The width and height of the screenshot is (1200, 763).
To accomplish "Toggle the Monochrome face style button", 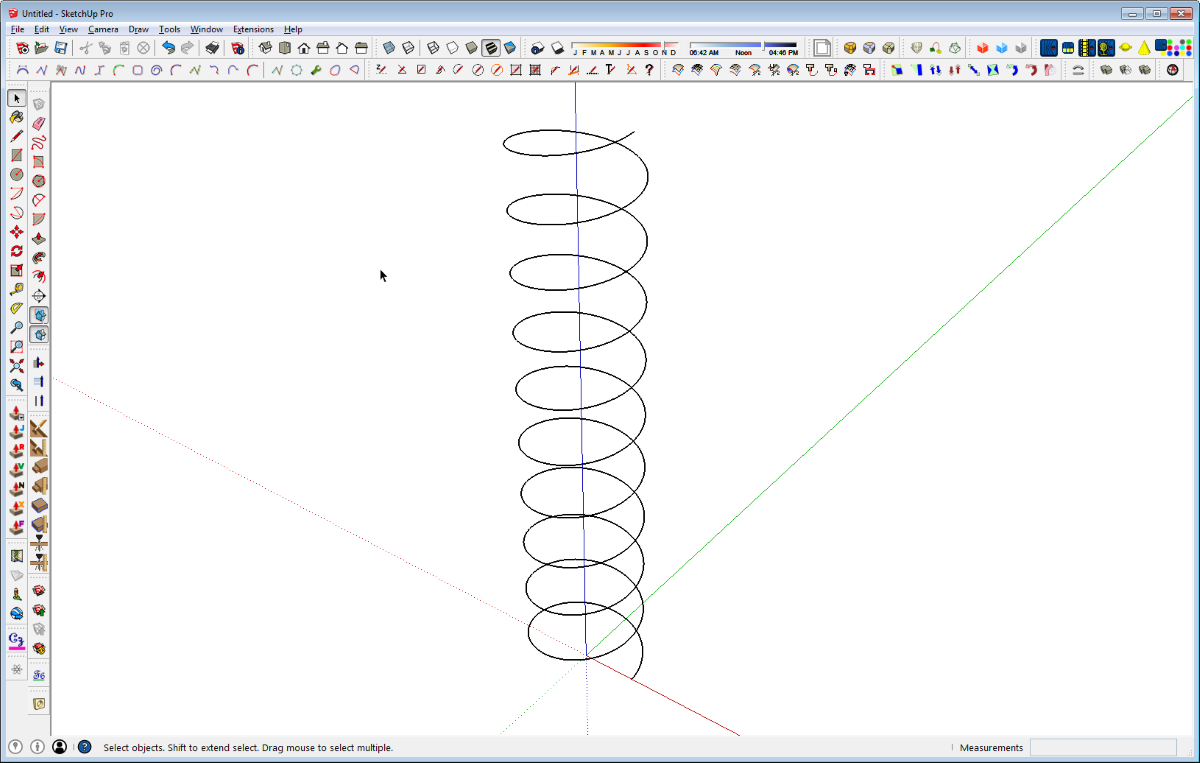I will tap(510, 48).
